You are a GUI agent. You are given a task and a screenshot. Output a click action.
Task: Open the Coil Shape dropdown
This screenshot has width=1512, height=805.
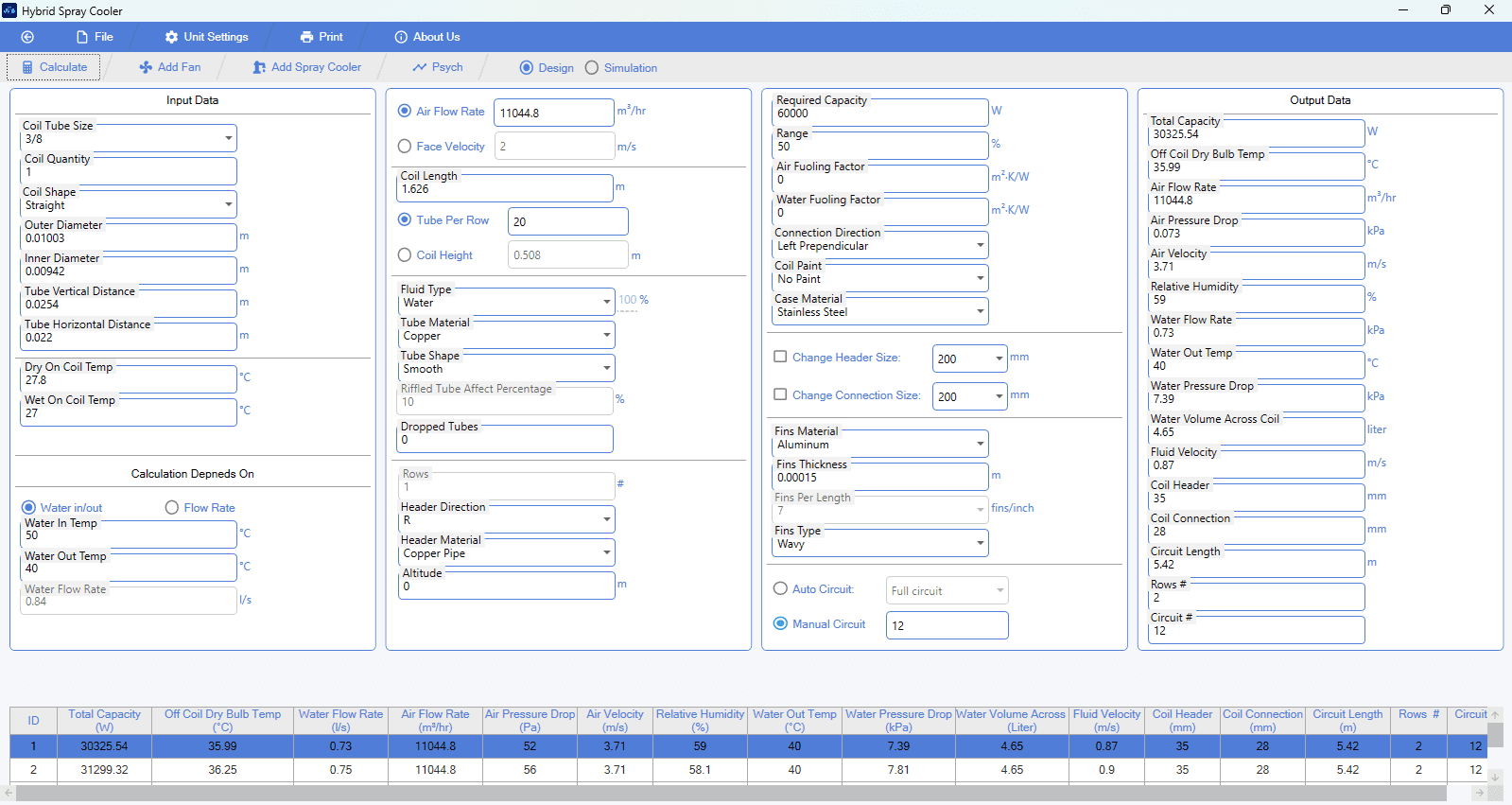(129, 204)
